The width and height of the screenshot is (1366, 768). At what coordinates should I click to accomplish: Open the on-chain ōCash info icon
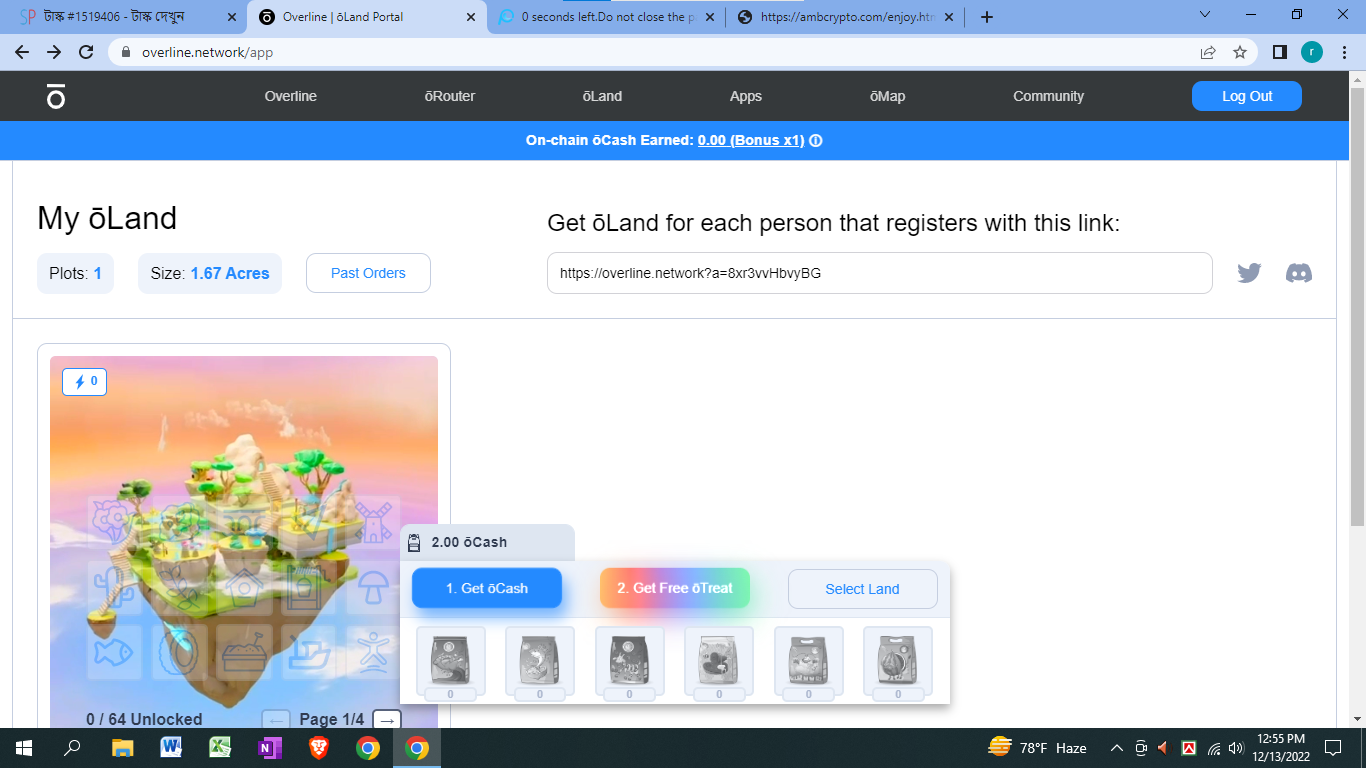[816, 141]
